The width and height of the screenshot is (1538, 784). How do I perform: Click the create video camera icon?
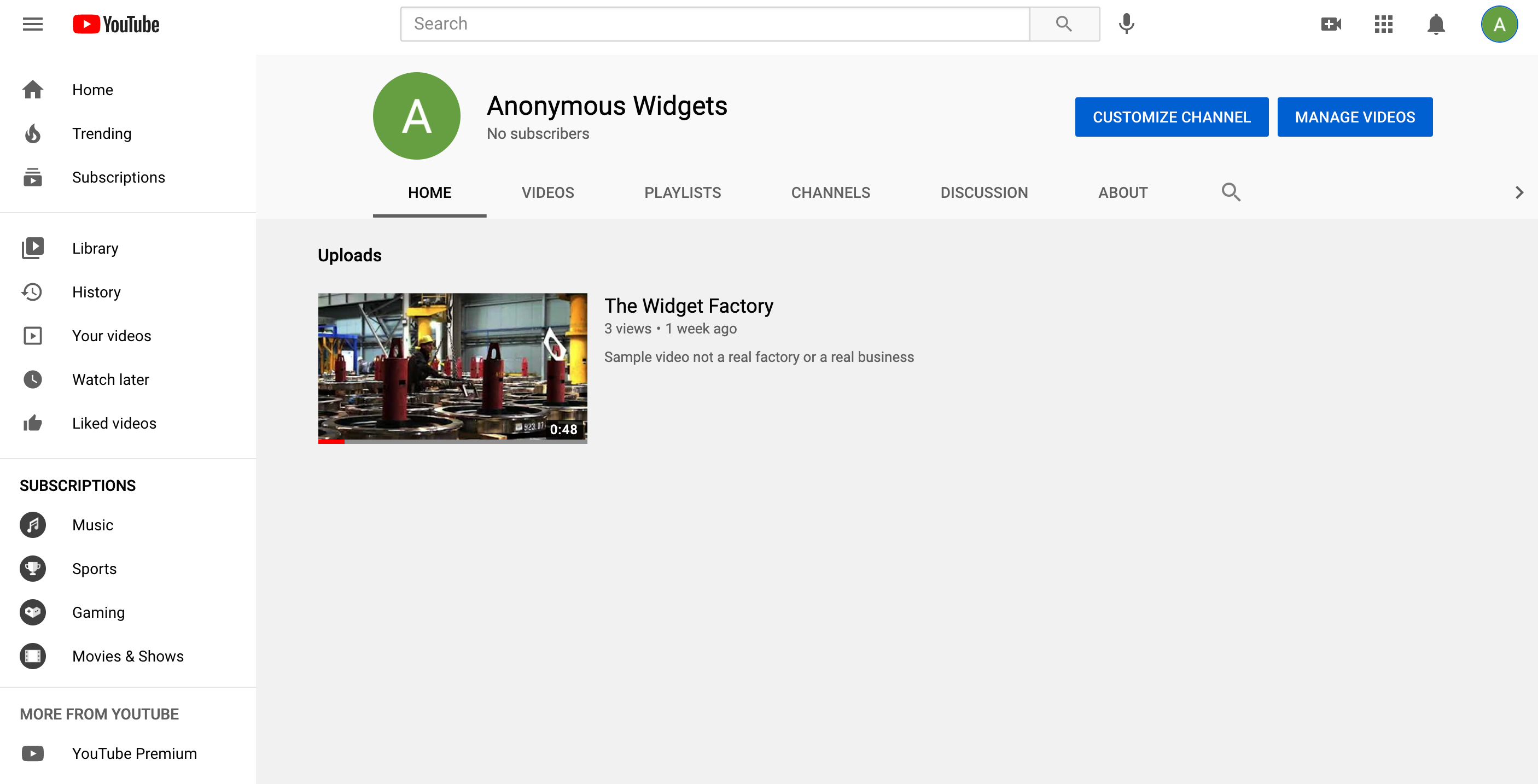1331,24
